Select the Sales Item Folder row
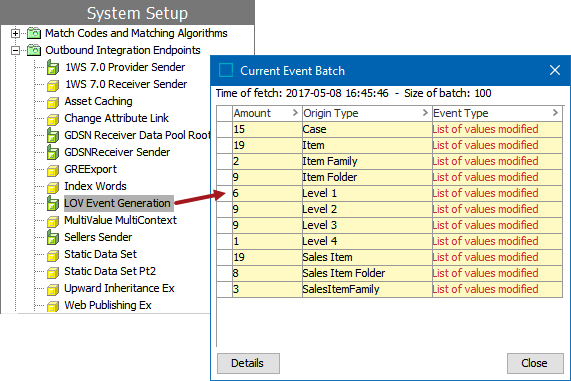 [390, 273]
